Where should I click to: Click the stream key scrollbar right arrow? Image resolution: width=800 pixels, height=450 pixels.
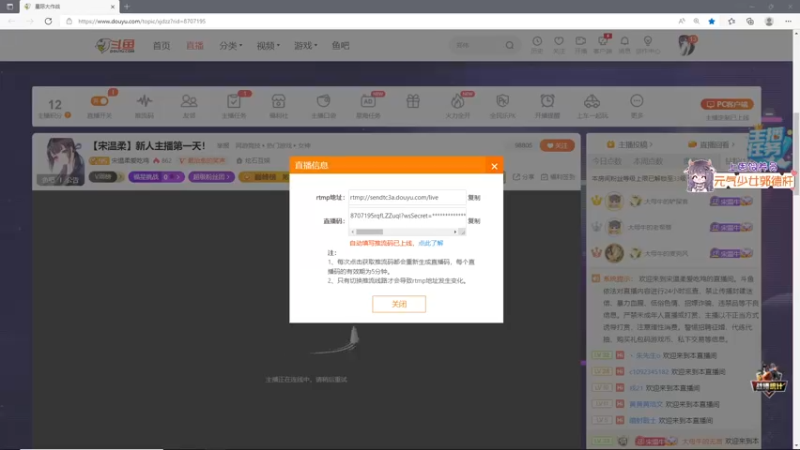tap(455, 232)
